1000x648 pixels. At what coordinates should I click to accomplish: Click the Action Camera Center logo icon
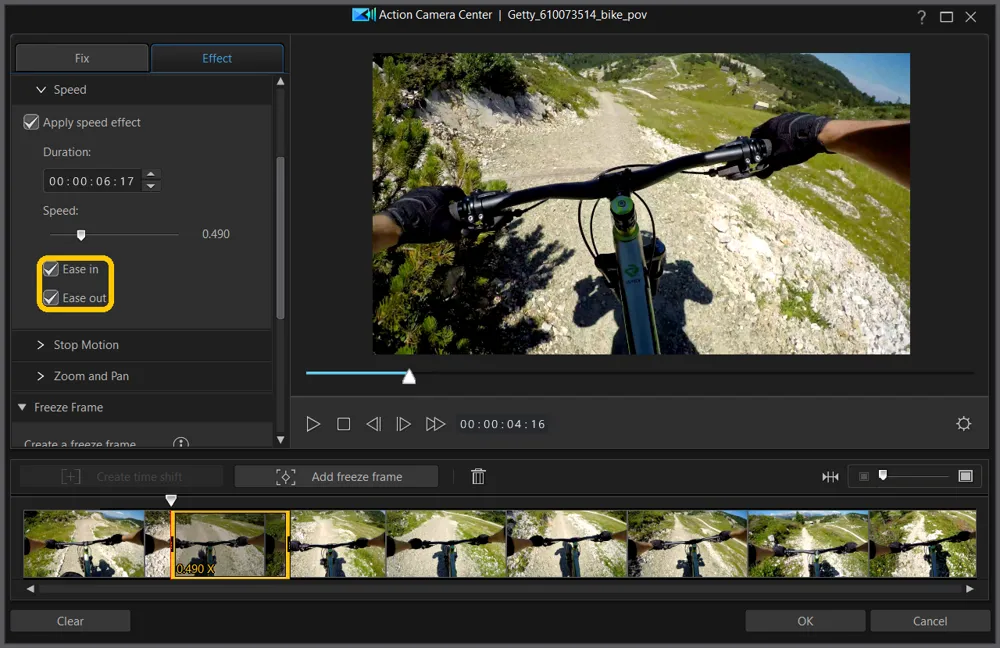(x=364, y=15)
